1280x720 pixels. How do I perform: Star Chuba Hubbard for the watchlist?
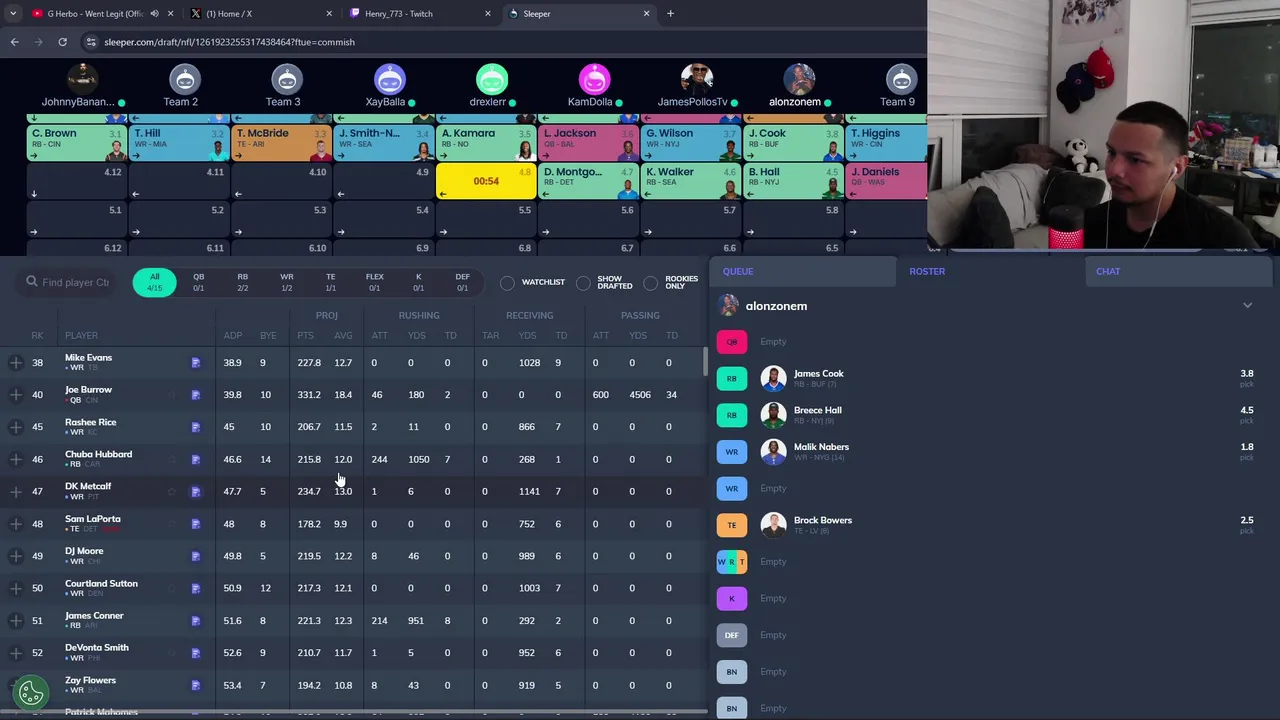[x=172, y=459]
